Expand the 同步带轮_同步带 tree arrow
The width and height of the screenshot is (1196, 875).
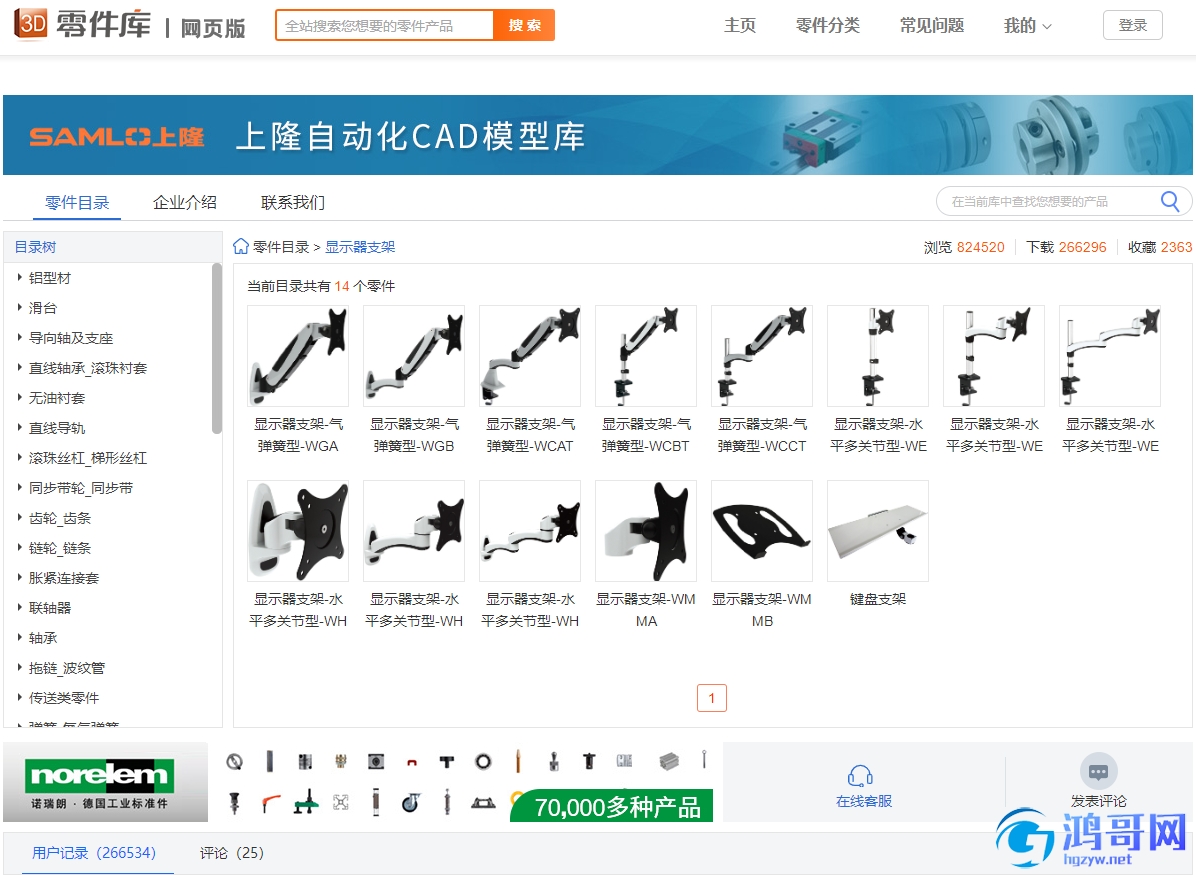tap(19, 487)
